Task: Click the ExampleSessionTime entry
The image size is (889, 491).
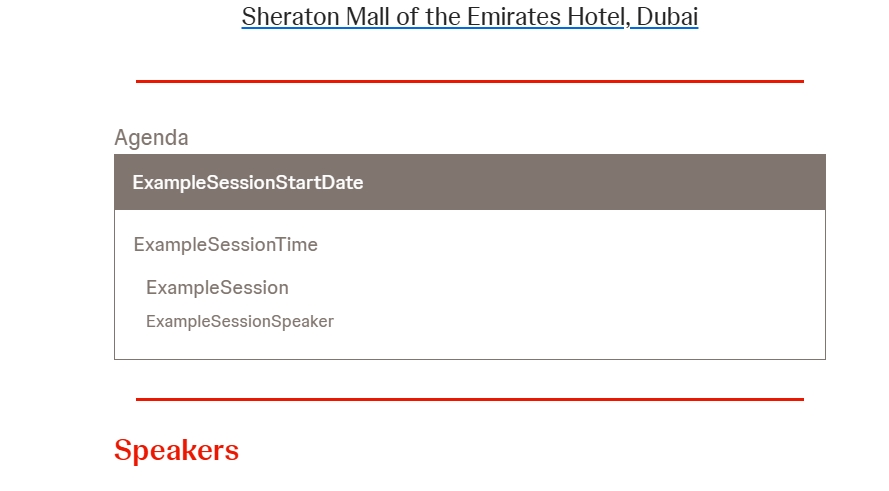Action: pyautogui.click(x=226, y=244)
